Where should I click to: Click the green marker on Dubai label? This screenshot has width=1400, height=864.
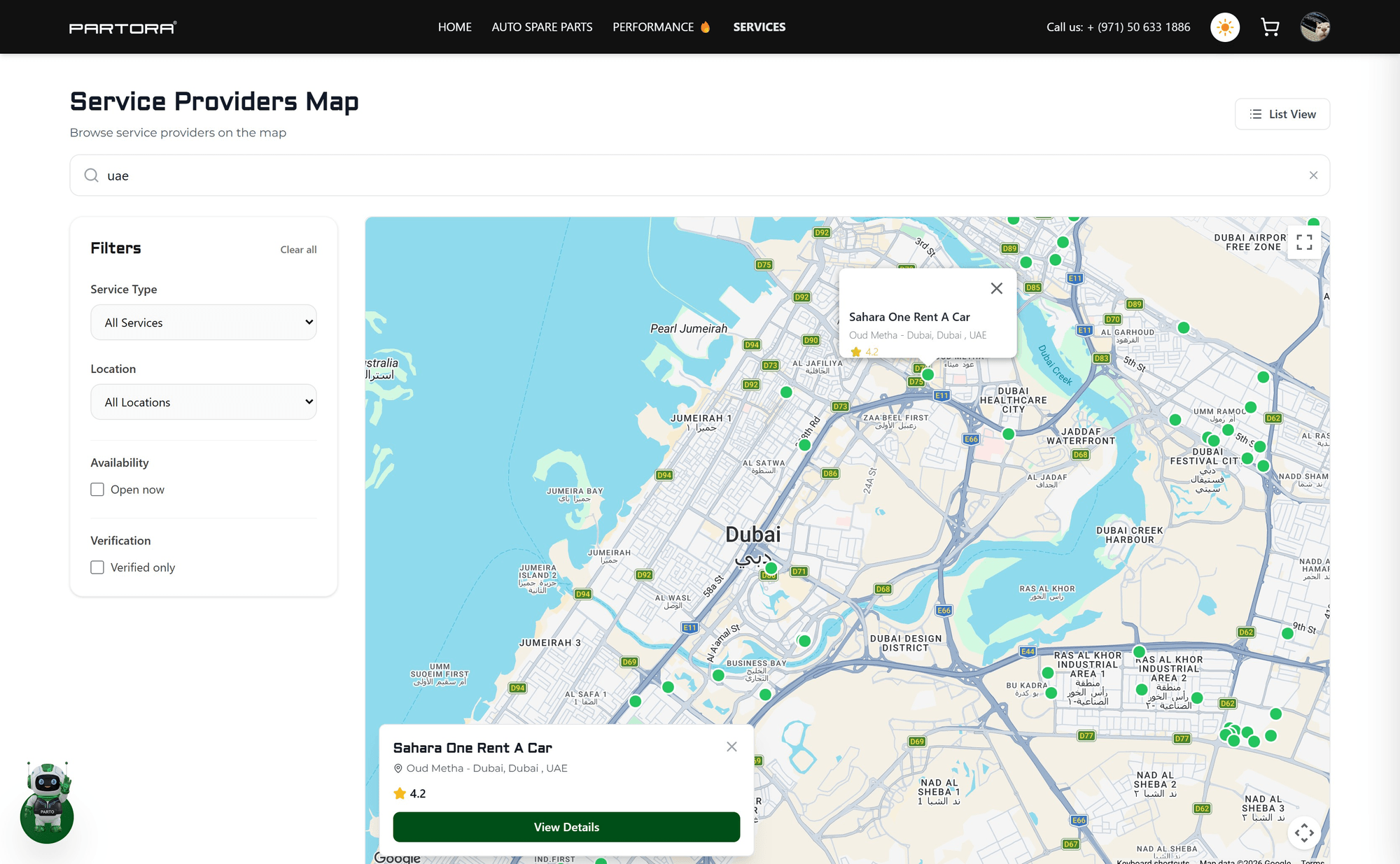pos(771,568)
